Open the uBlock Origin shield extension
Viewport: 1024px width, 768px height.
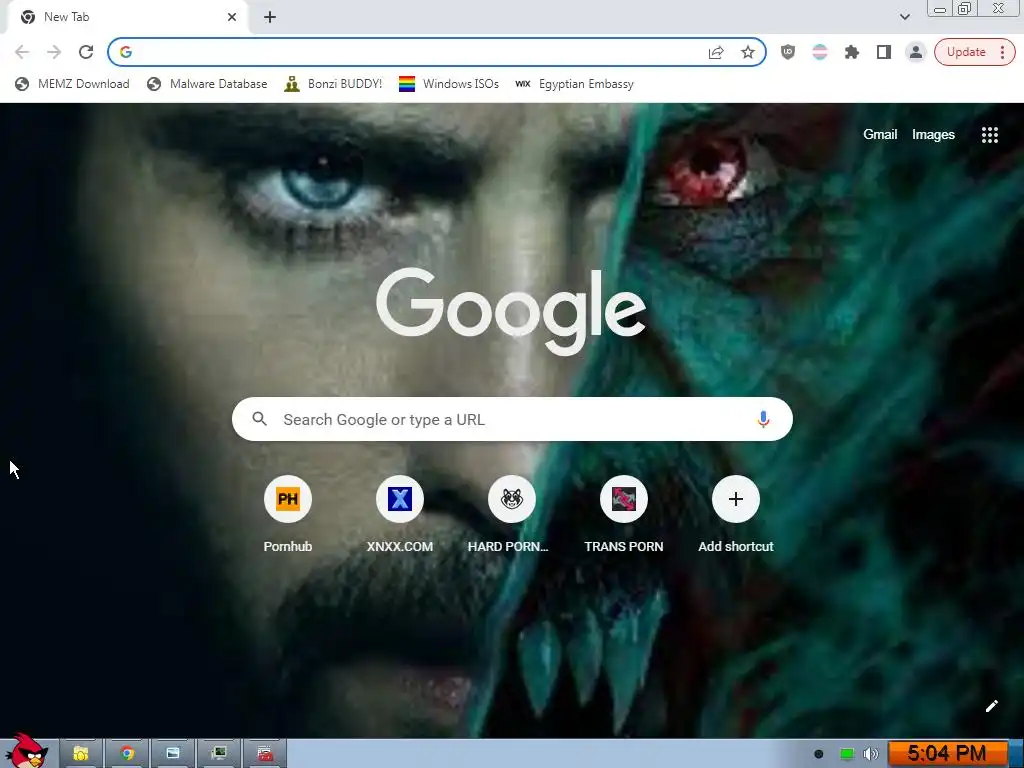point(788,52)
